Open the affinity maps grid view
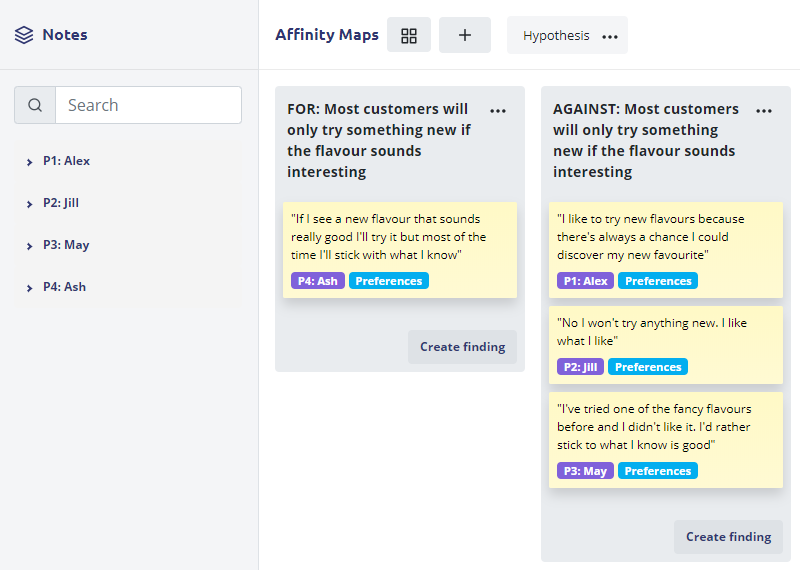800x570 pixels. coord(409,35)
